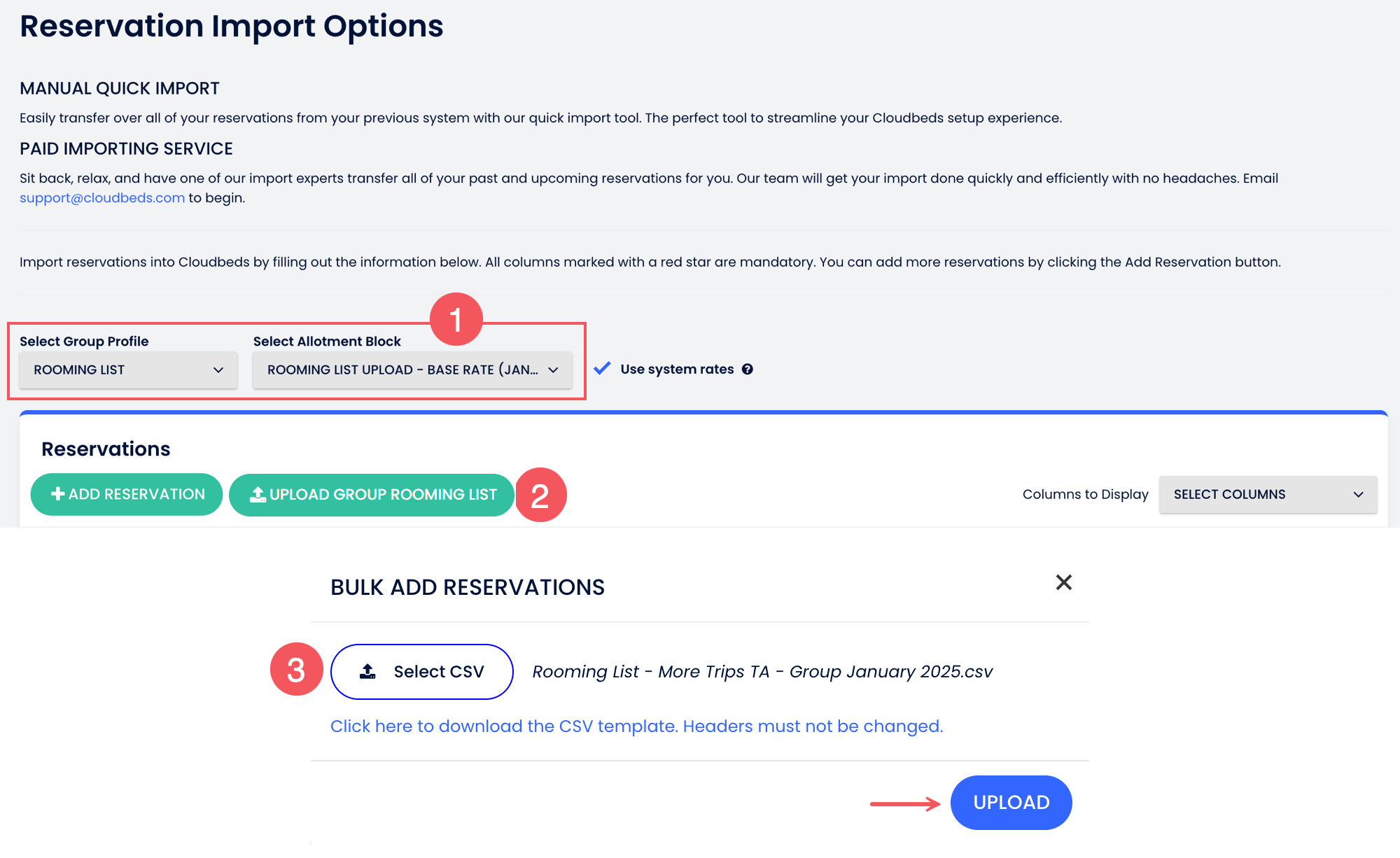
Task: Click the plus icon on Add Reservation
Action: 58,494
